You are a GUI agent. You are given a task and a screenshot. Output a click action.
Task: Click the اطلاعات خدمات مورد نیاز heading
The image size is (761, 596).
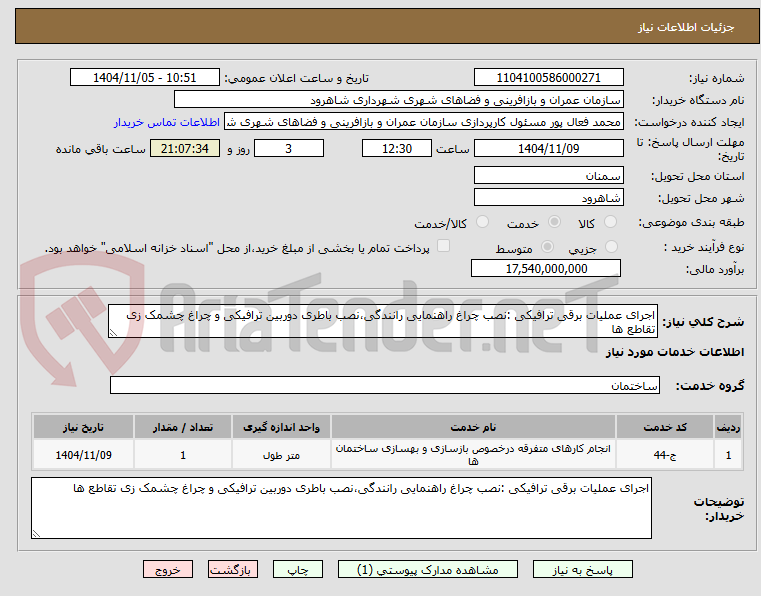point(675,352)
